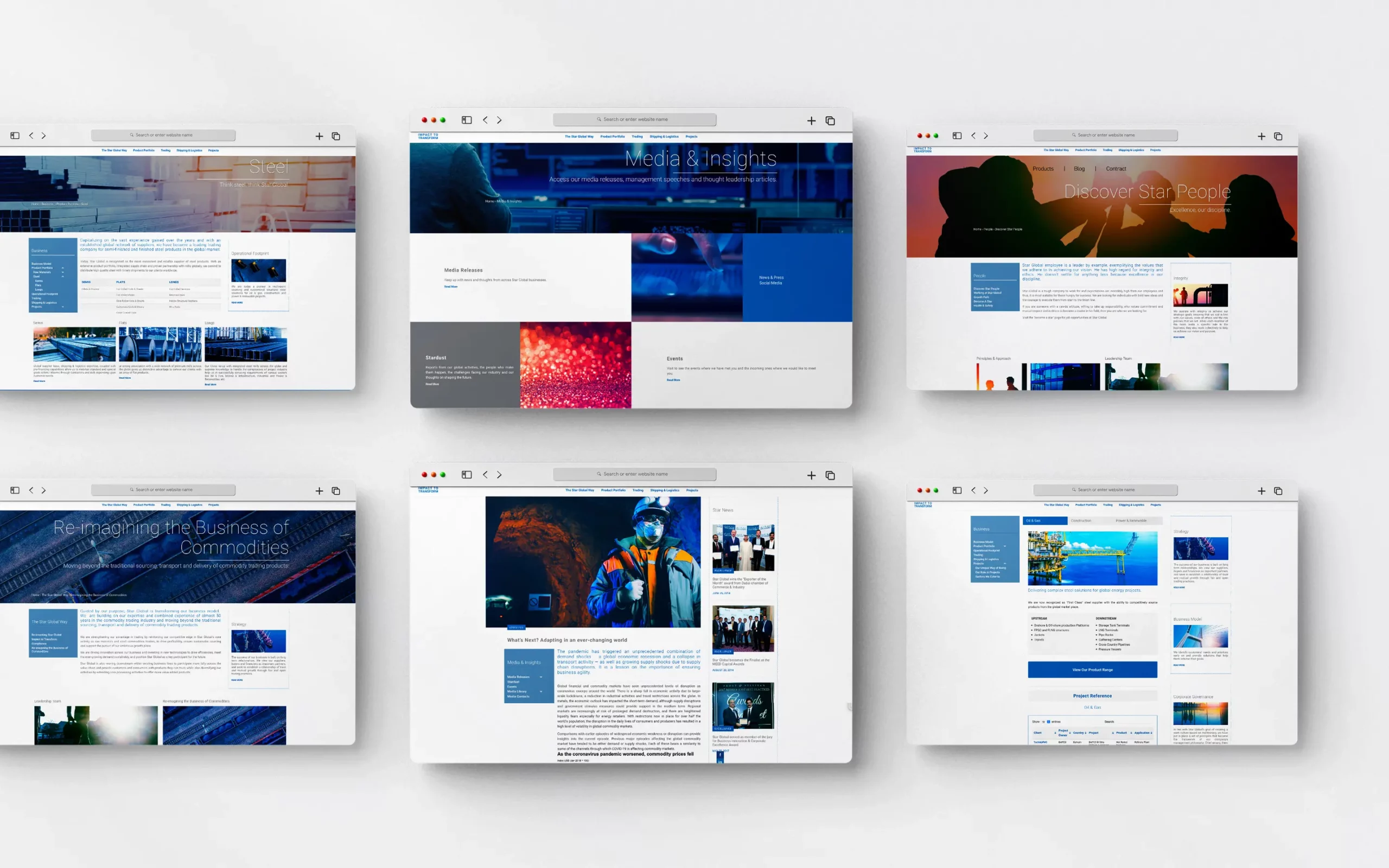Toggle sidebar in What's Next article window

(x=467, y=475)
